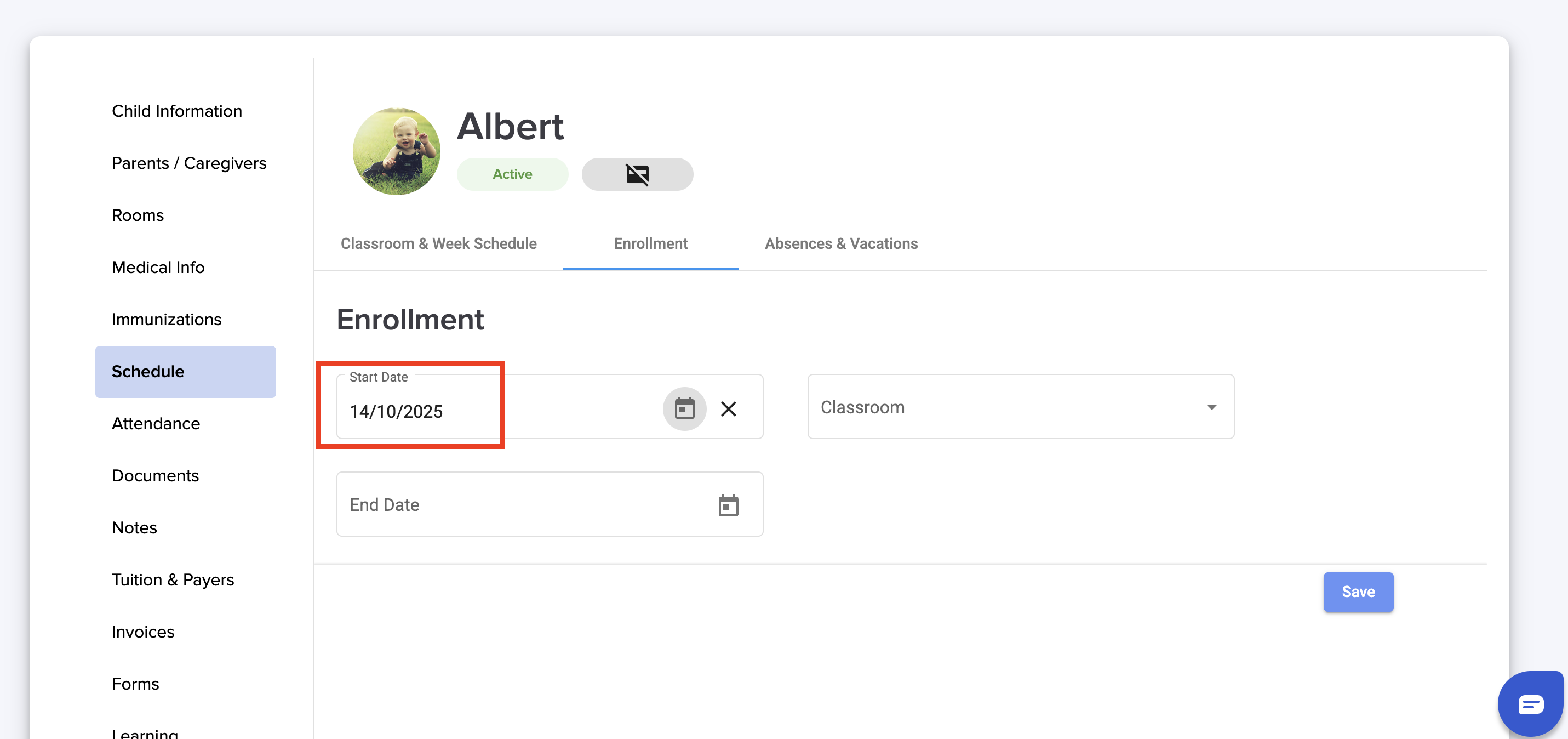Expand the Classroom dropdown
Viewport: 1568px width, 739px height.
[1010, 407]
